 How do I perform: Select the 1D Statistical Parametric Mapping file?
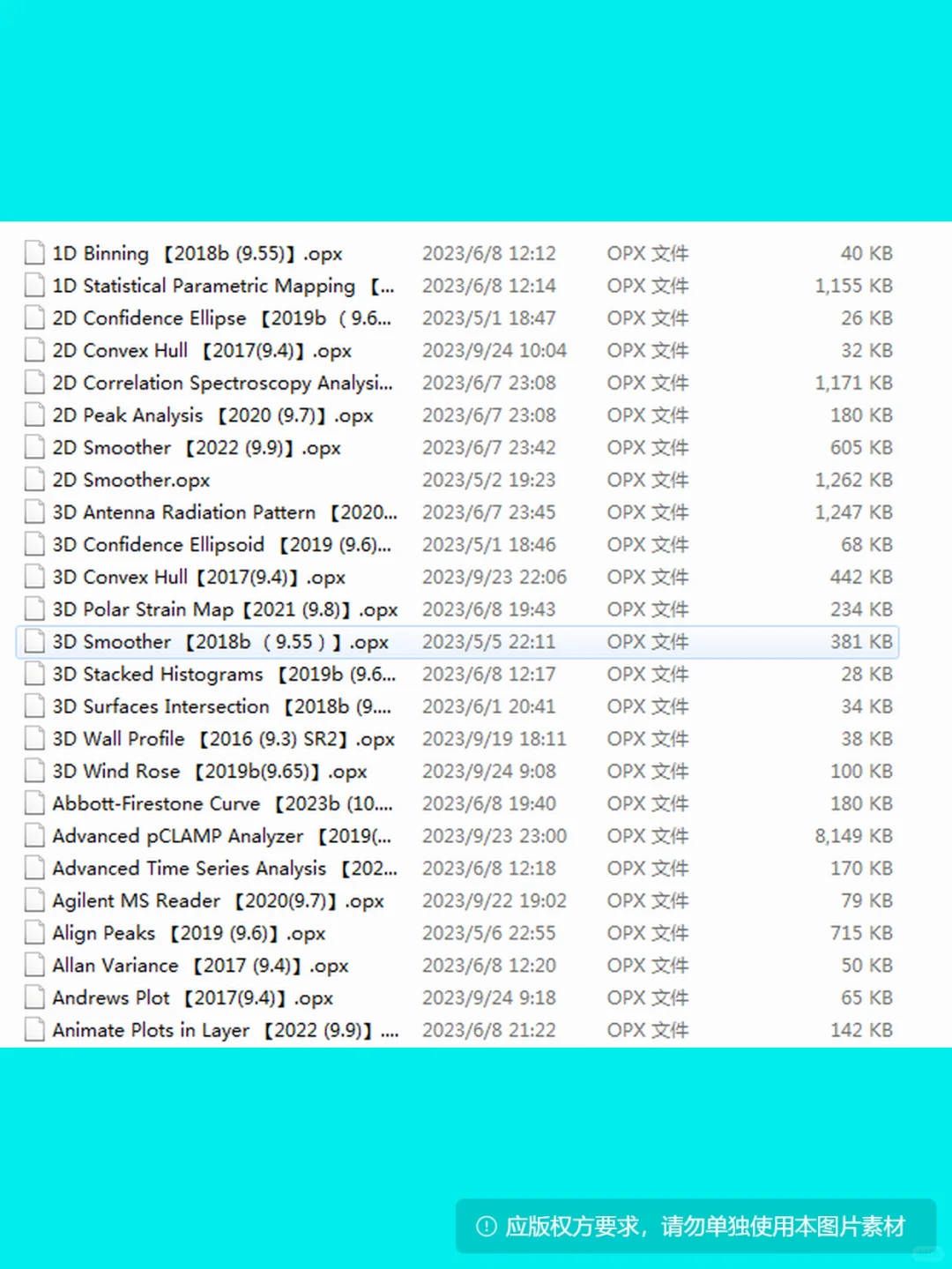coord(223,286)
